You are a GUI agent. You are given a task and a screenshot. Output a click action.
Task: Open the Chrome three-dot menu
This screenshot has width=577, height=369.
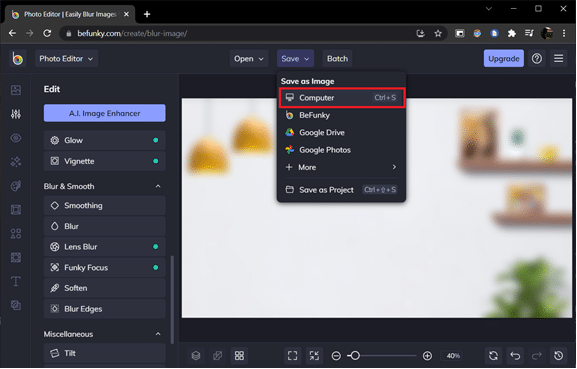tap(564, 33)
